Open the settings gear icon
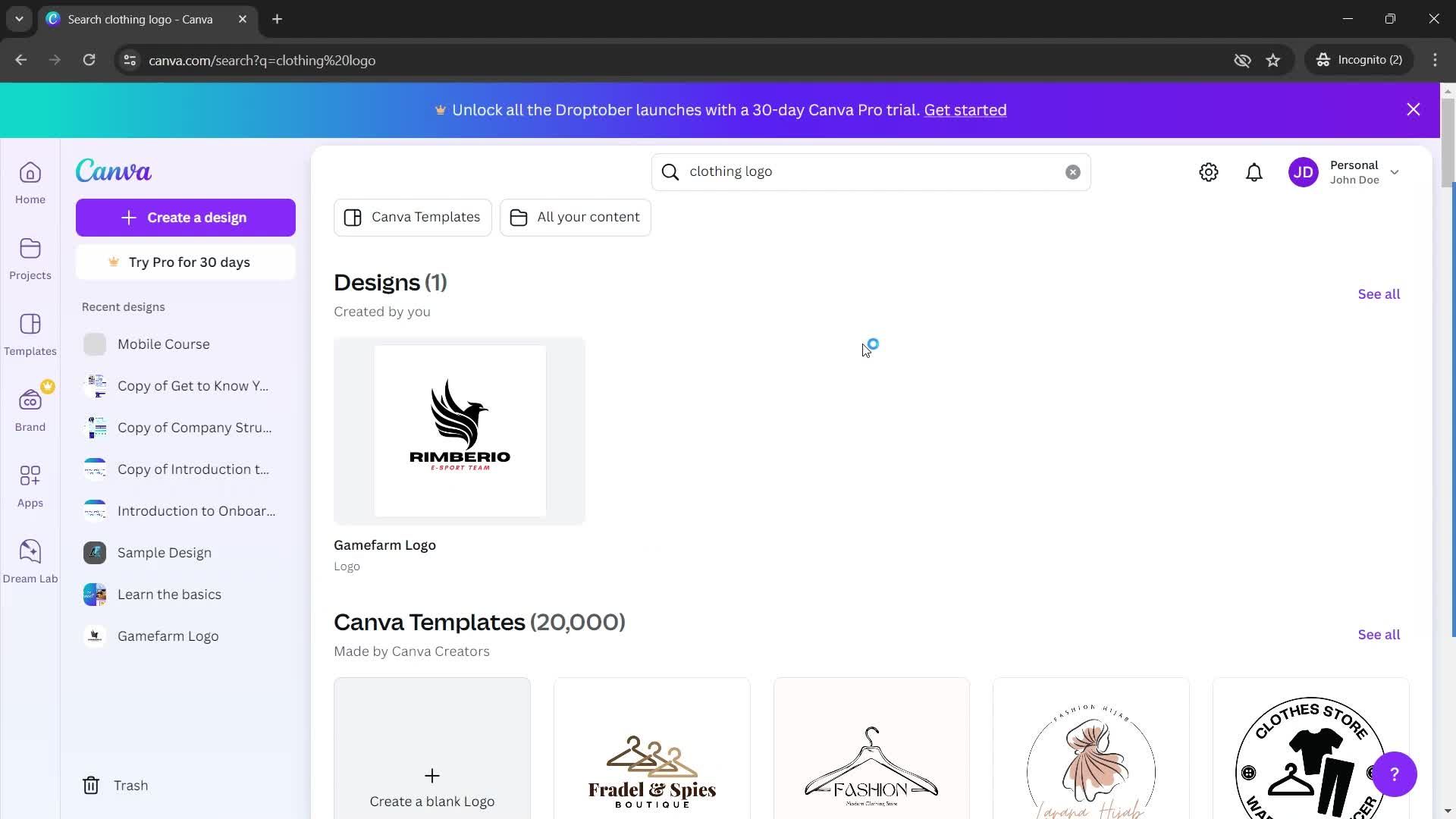 pos(1209,172)
